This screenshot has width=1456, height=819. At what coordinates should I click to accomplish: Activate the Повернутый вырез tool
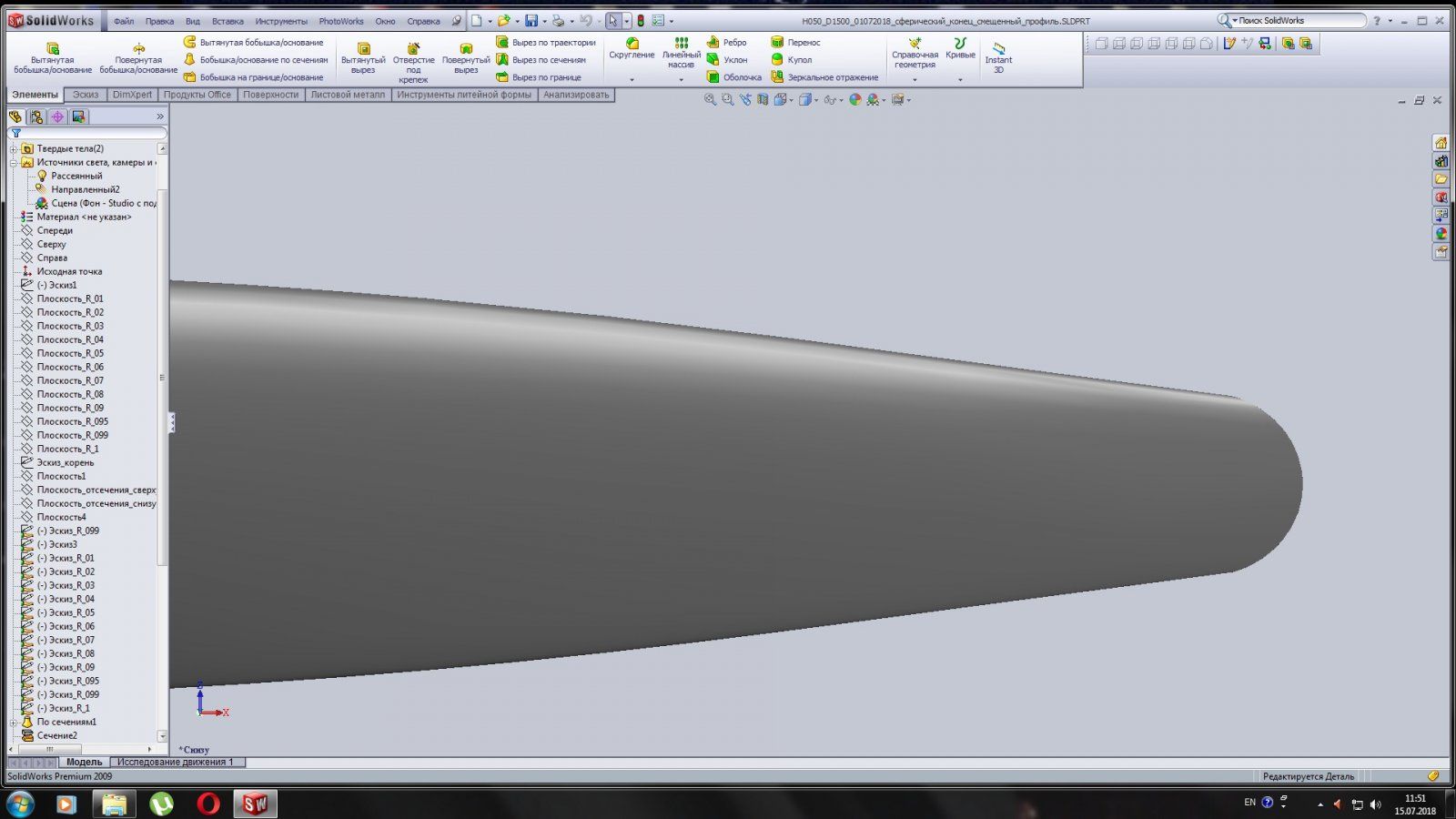[466, 56]
